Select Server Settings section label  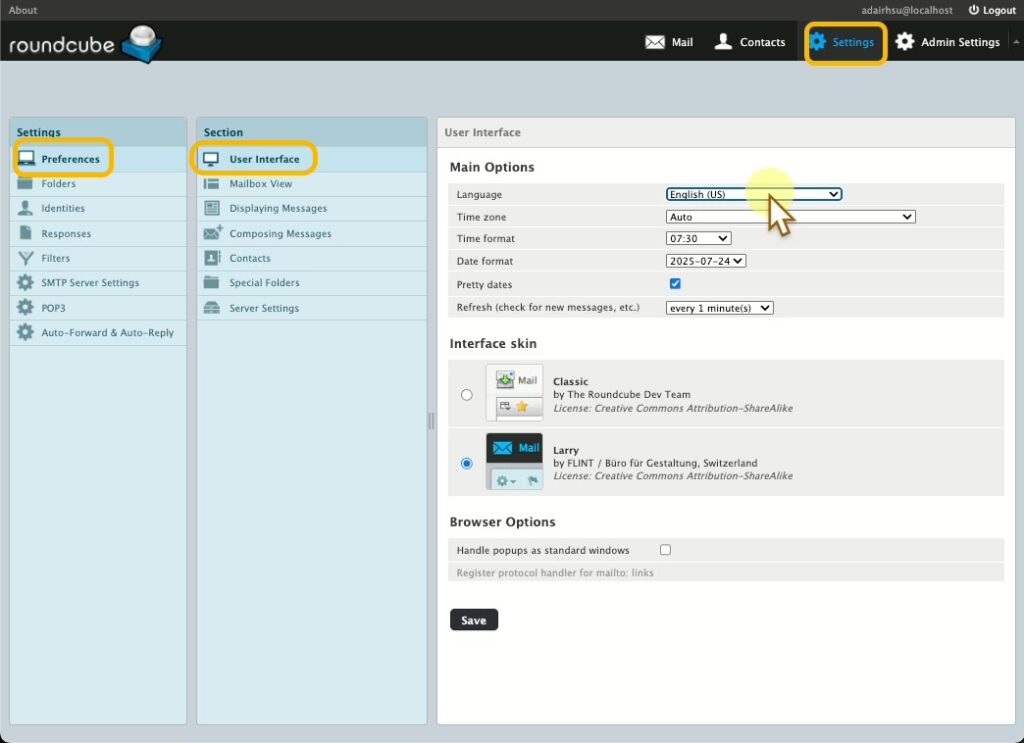coord(264,308)
